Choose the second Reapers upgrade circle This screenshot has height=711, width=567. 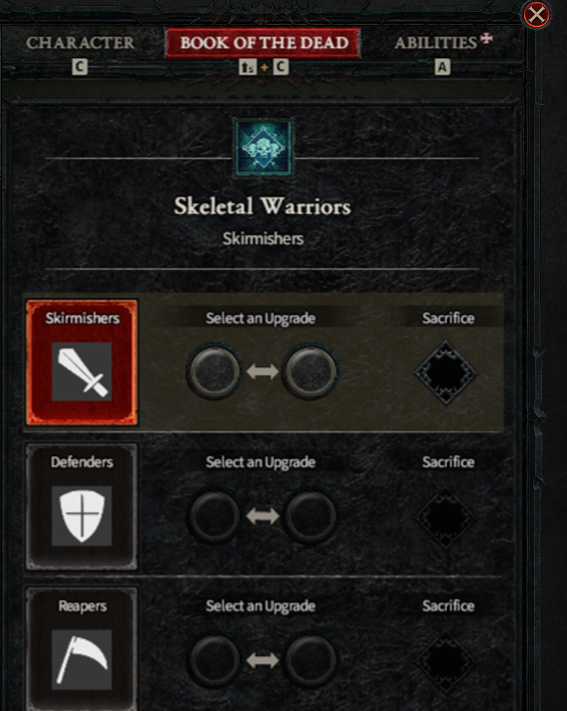[x=311, y=660]
